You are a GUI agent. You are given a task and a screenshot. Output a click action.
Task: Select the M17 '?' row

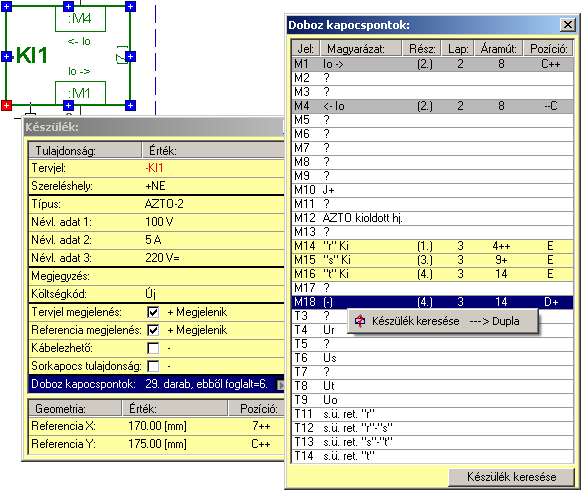click(432, 288)
